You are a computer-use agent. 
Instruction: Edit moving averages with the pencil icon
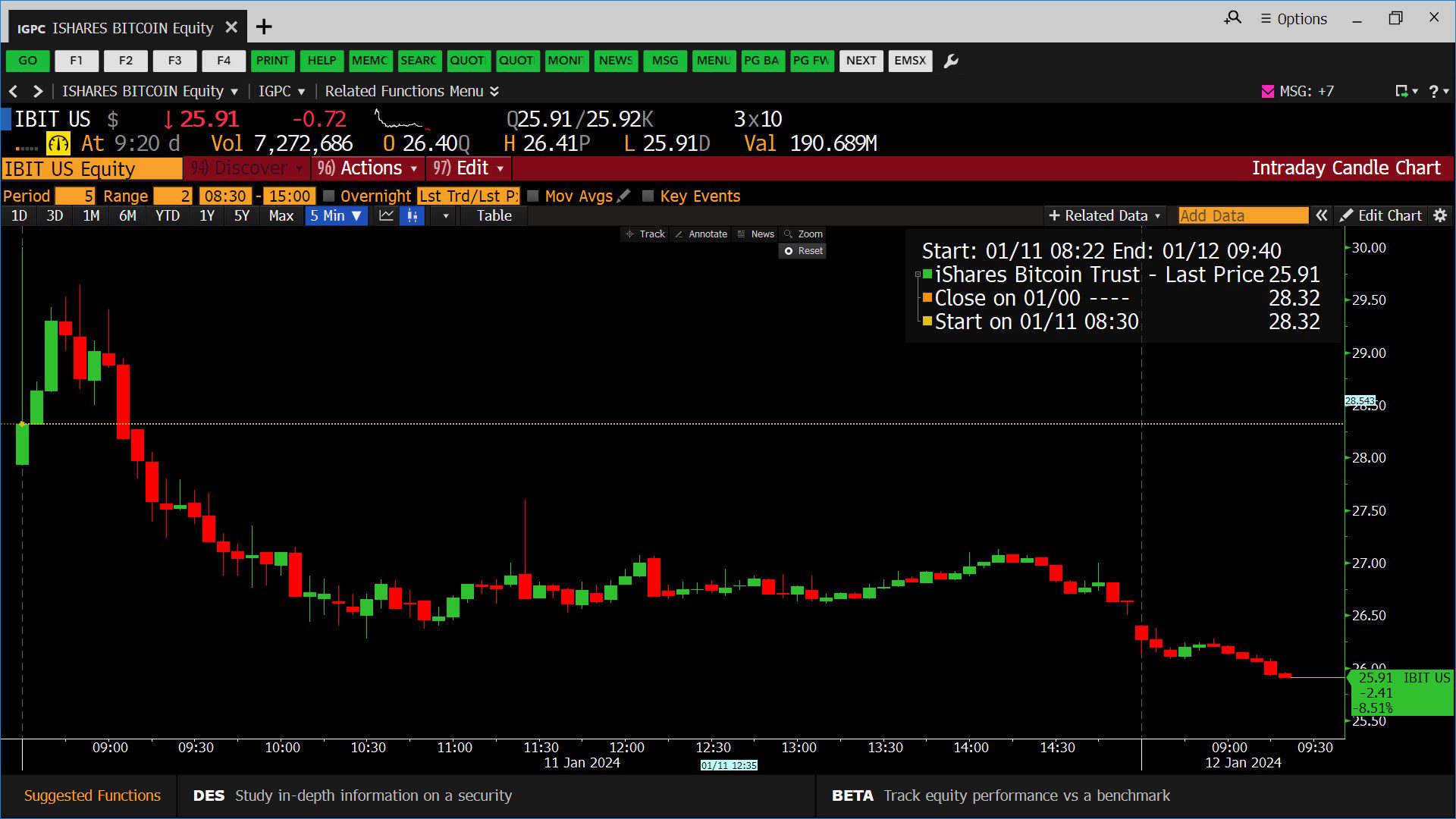(624, 196)
